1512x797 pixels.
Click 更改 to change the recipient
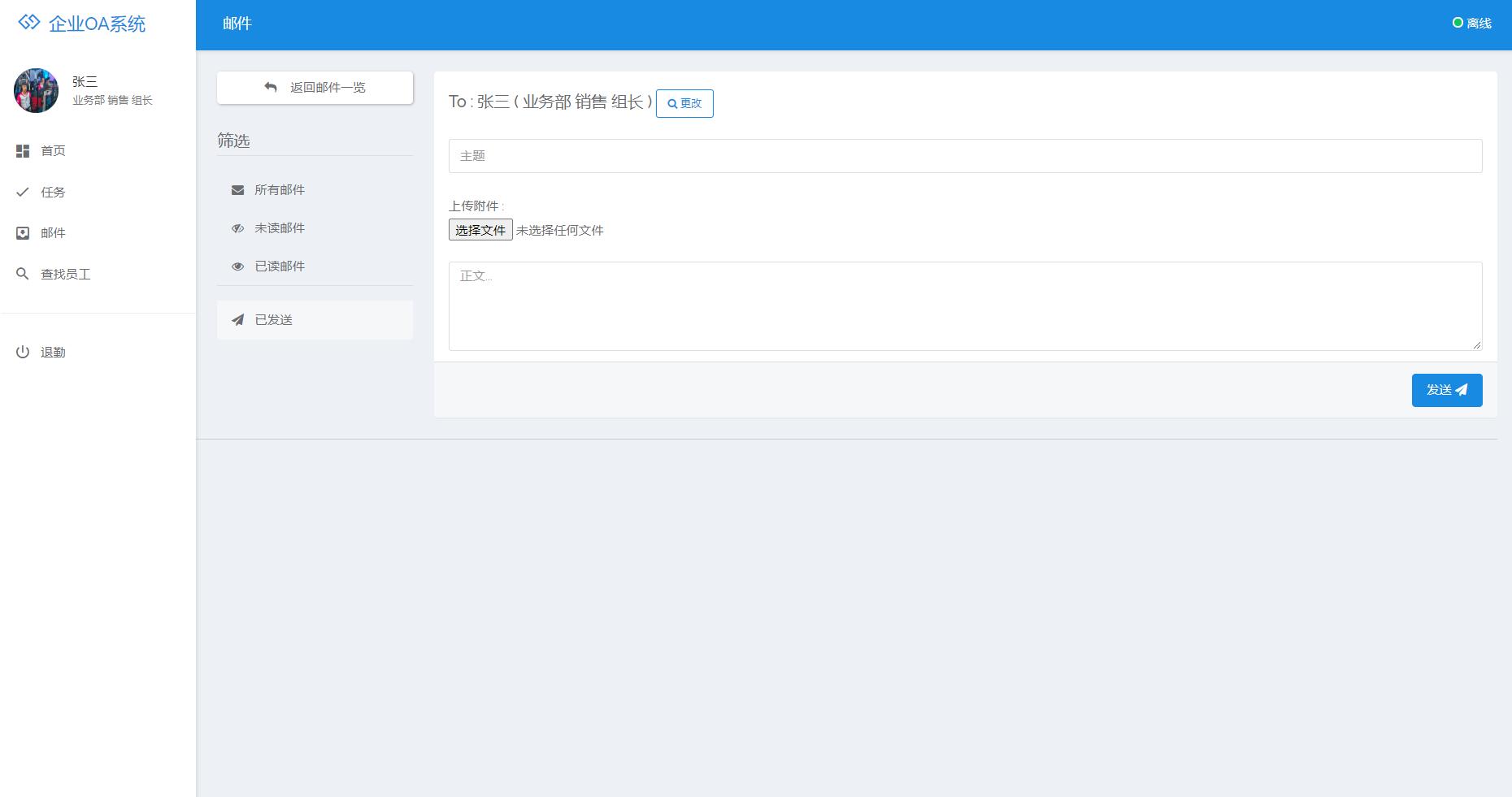click(684, 103)
